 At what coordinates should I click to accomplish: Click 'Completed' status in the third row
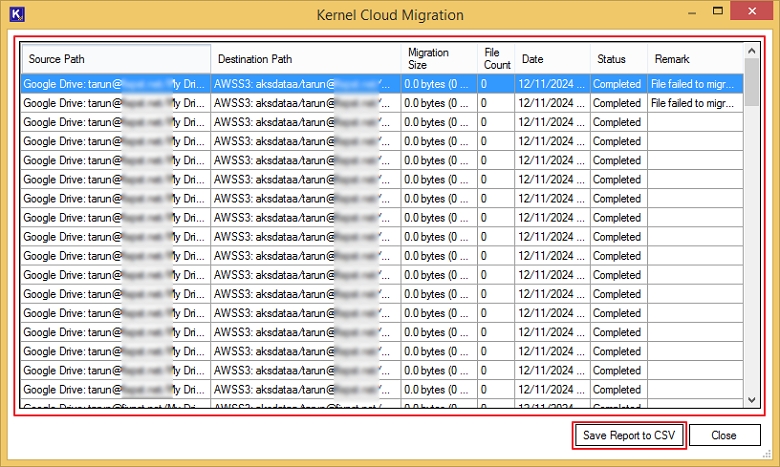[618, 122]
